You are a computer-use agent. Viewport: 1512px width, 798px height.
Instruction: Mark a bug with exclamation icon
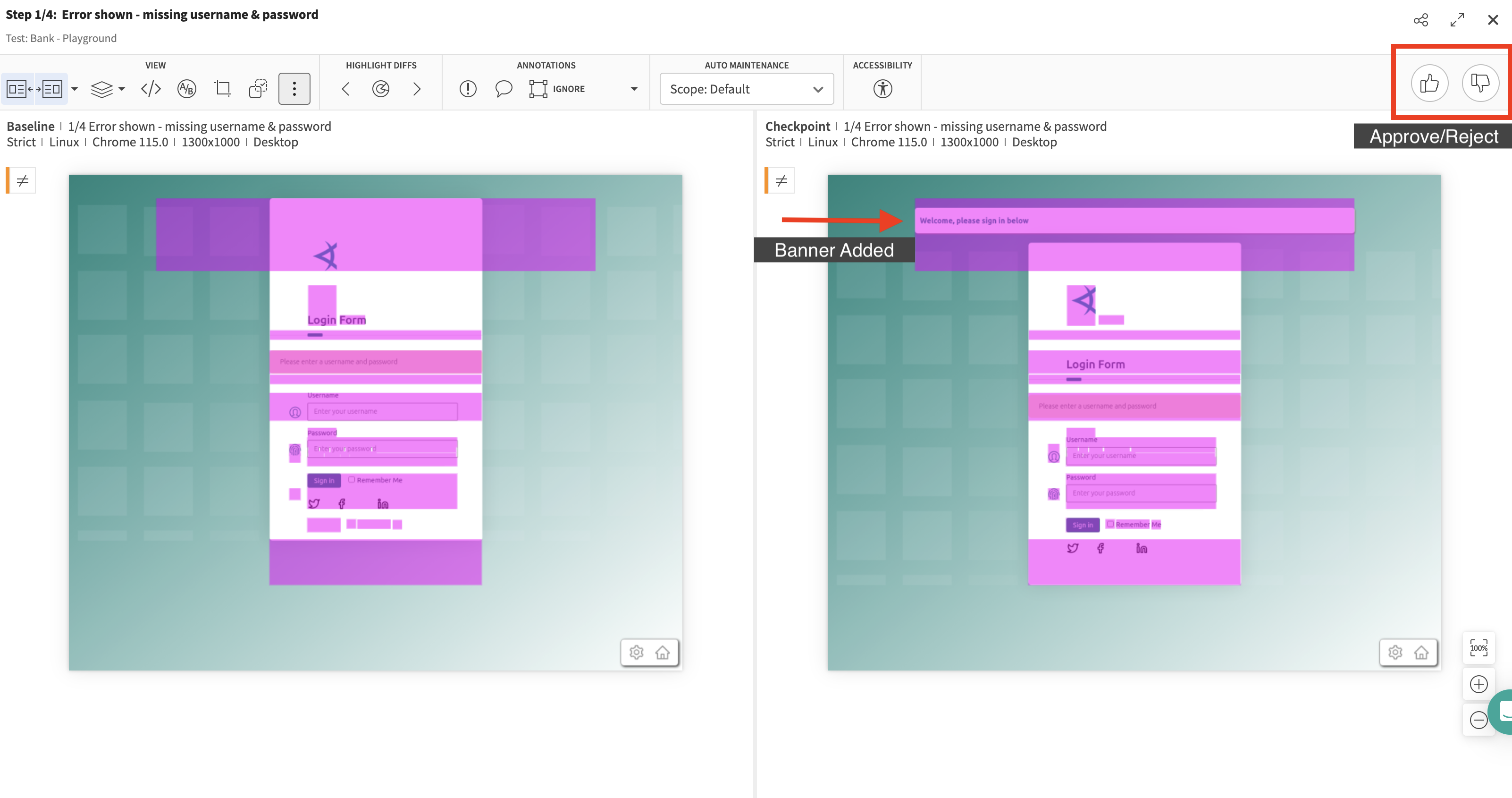pyautogui.click(x=468, y=89)
